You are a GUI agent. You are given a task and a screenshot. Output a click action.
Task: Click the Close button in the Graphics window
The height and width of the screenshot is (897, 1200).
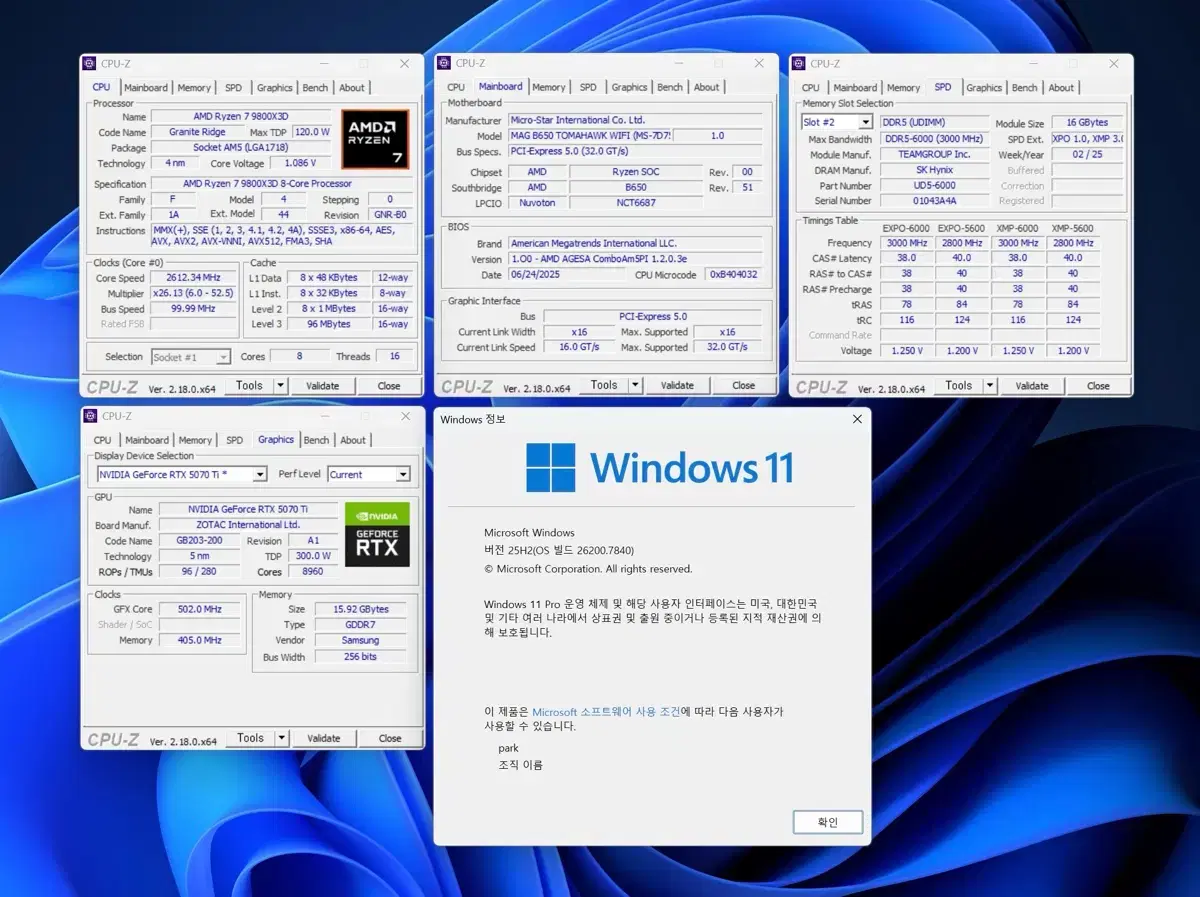pyautogui.click(x=390, y=738)
